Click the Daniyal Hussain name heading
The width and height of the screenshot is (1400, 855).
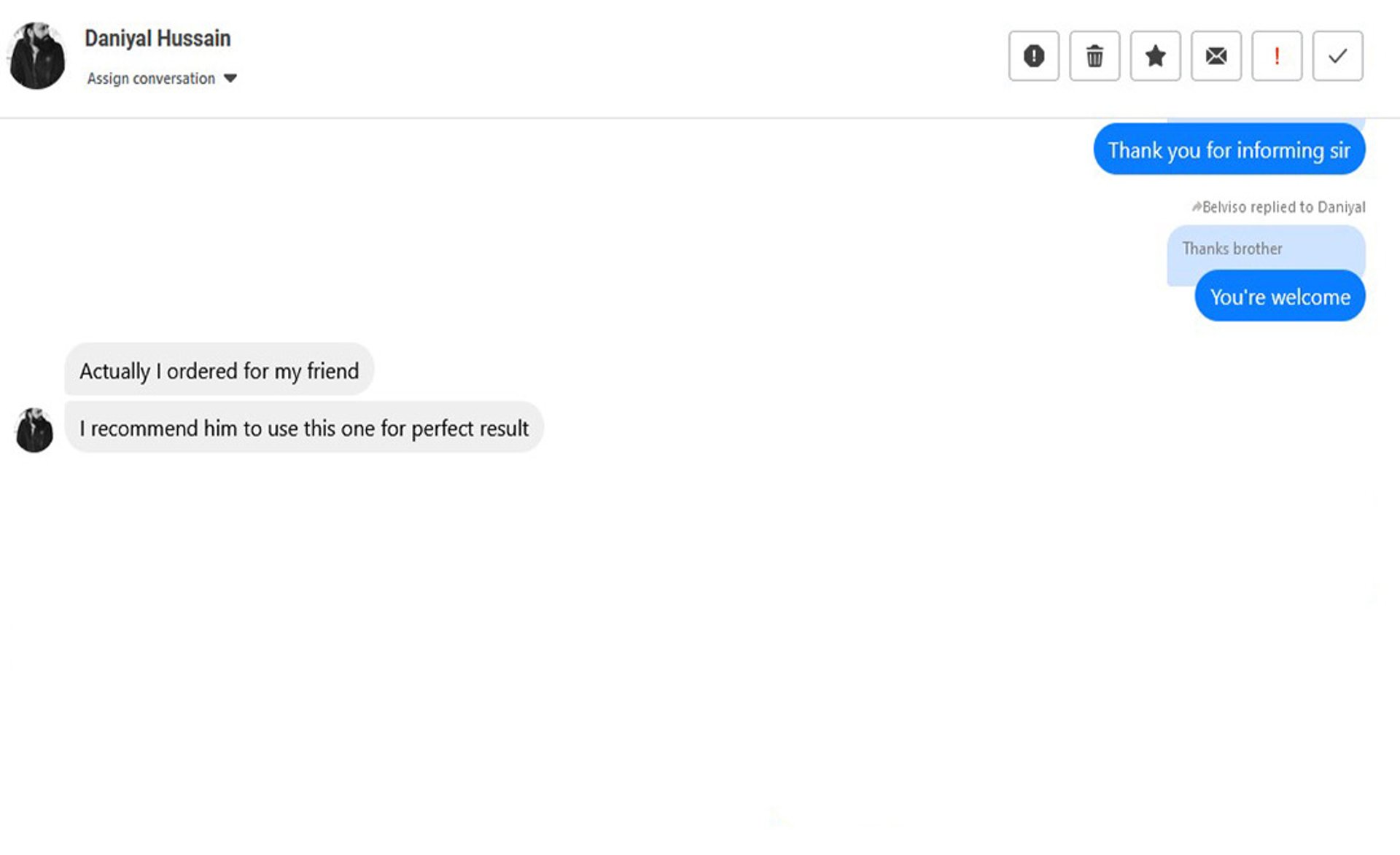(x=157, y=39)
